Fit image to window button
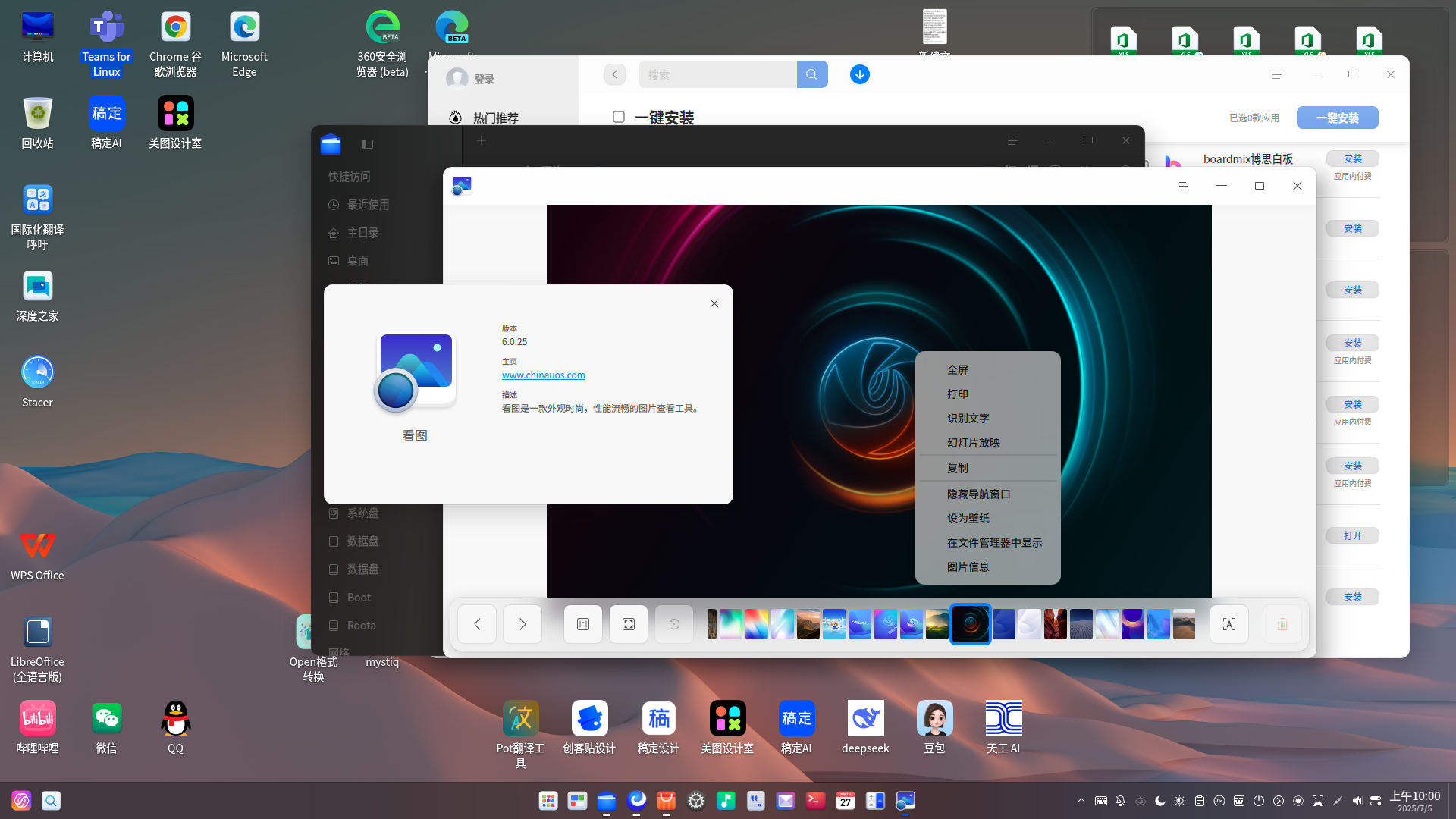1456x819 pixels. pyautogui.click(x=629, y=624)
